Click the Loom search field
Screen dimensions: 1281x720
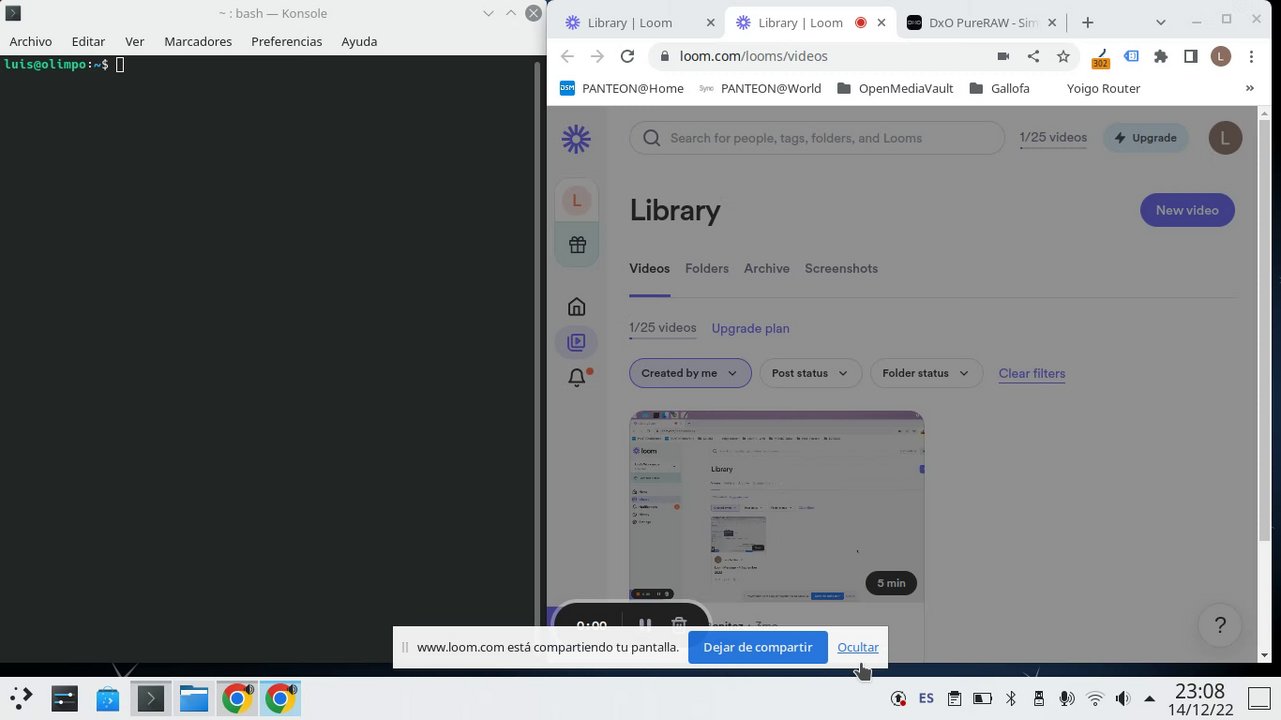tap(816, 138)
